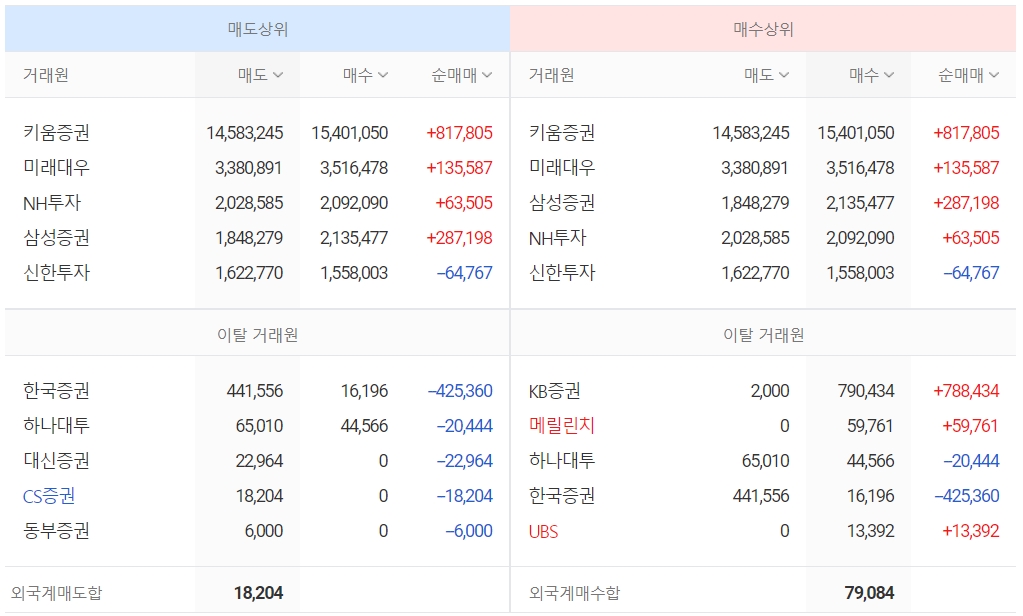Click 거래원 column header in 매도상위 table
This screenshot has width=1023, height=616.
[x=46, y=75]
